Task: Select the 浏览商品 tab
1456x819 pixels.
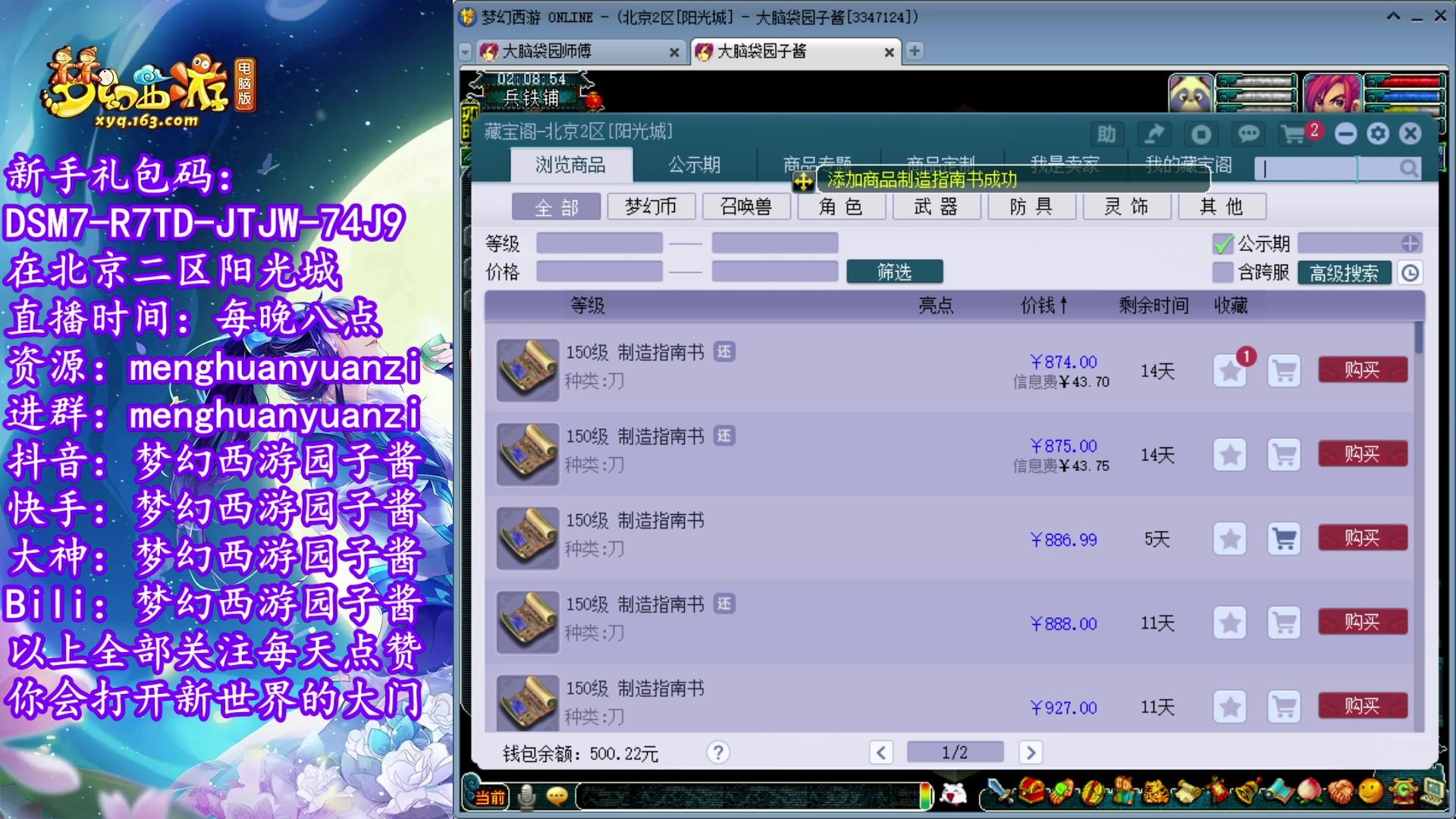Action: click(571, 165)
